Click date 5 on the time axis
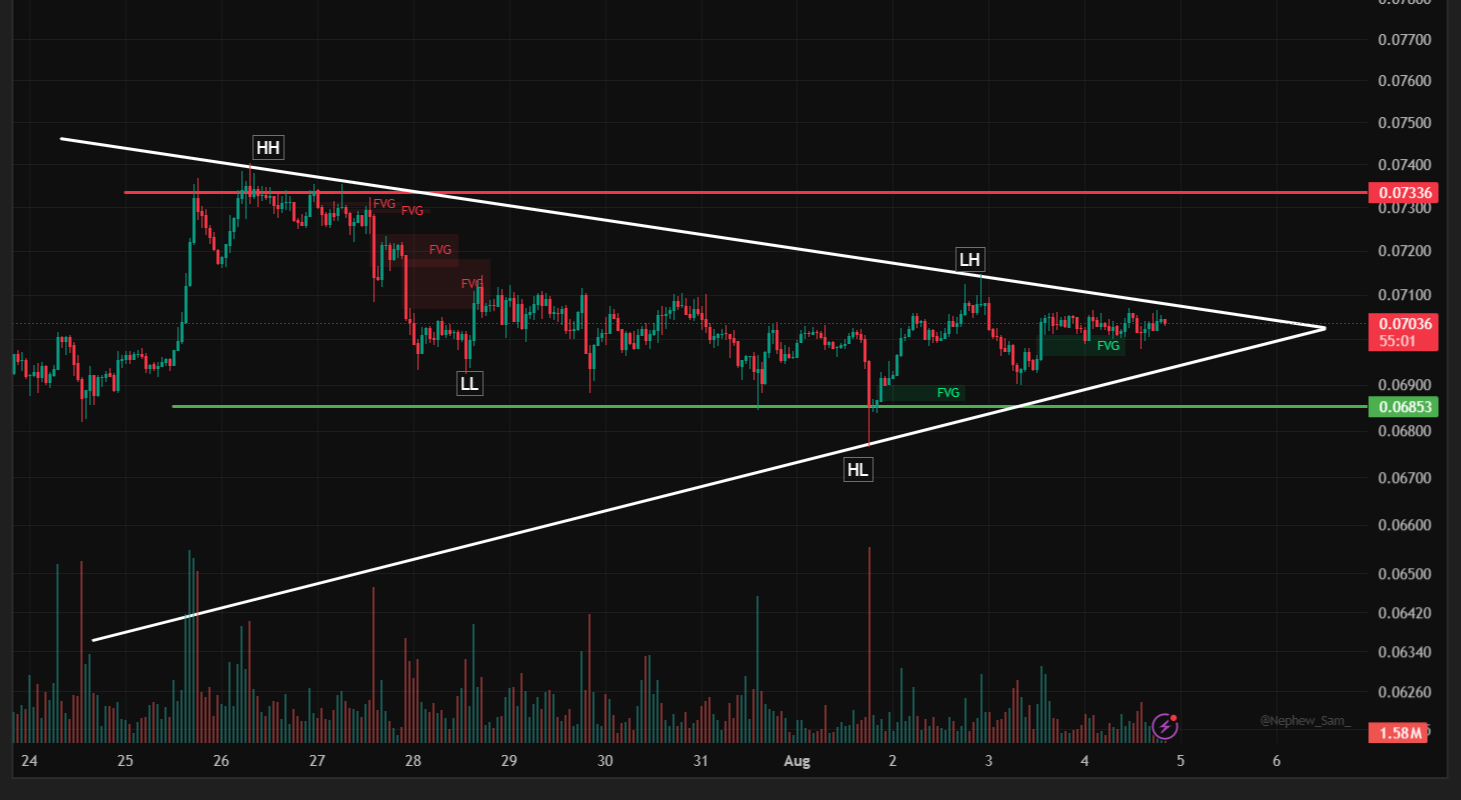The image size is (1461, 800). [x=1180, y=761]
